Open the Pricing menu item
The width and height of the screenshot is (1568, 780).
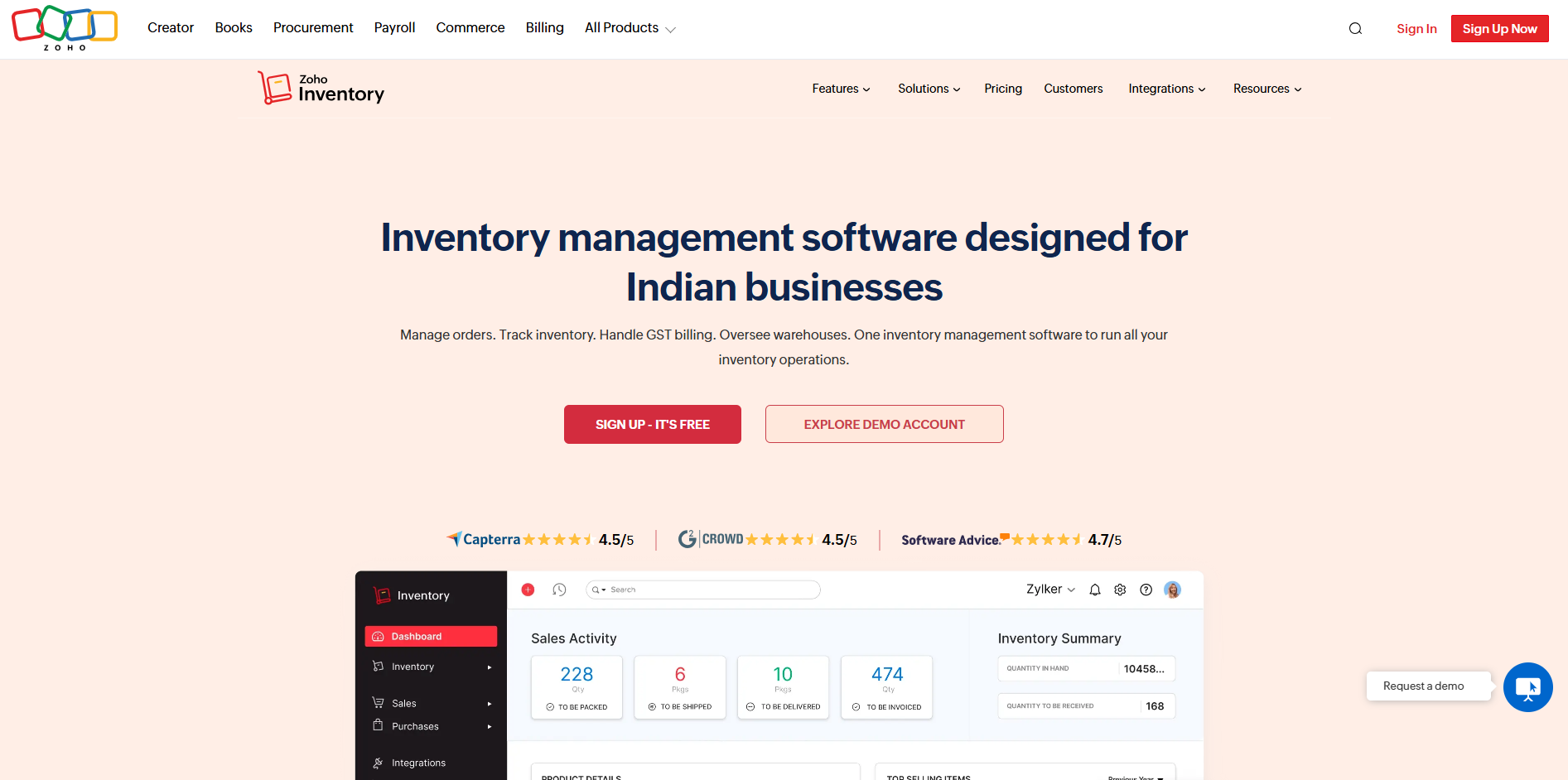1003,89
